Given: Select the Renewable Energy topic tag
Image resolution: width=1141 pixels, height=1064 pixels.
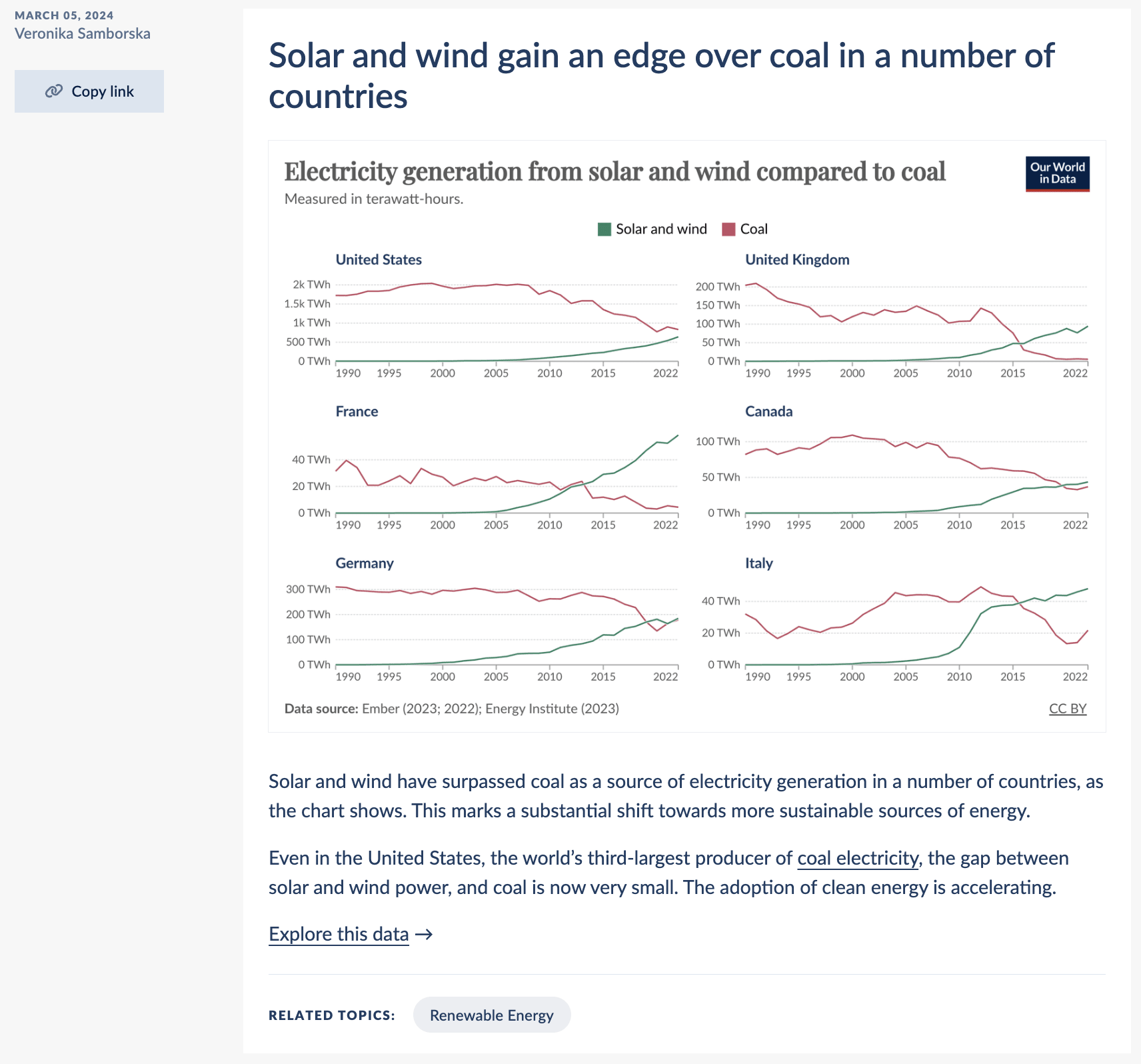Looking at the screenshot, I should 491,1015.
